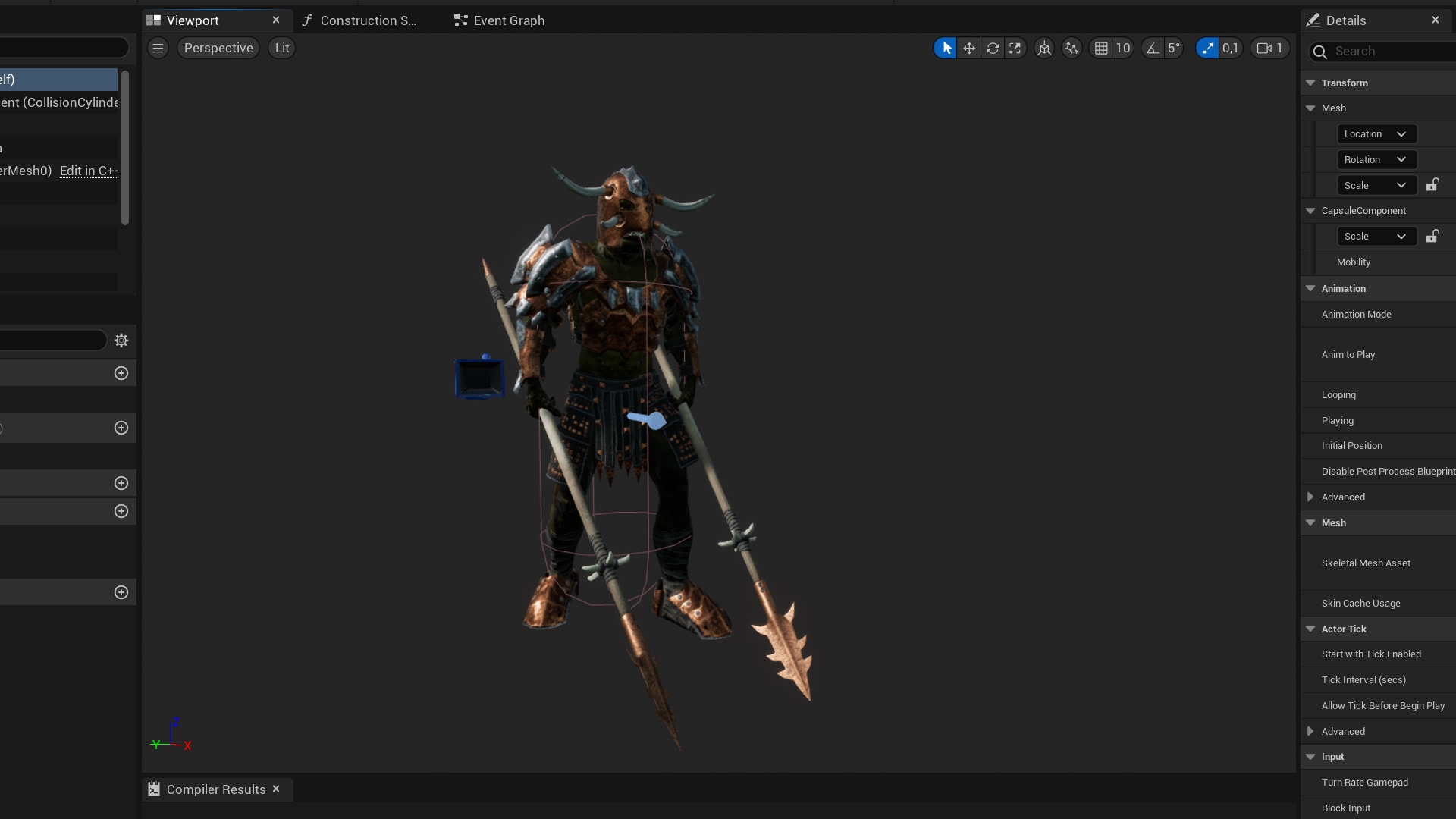Click the Details search field
1456x819 pixels.
(1388, 52)
